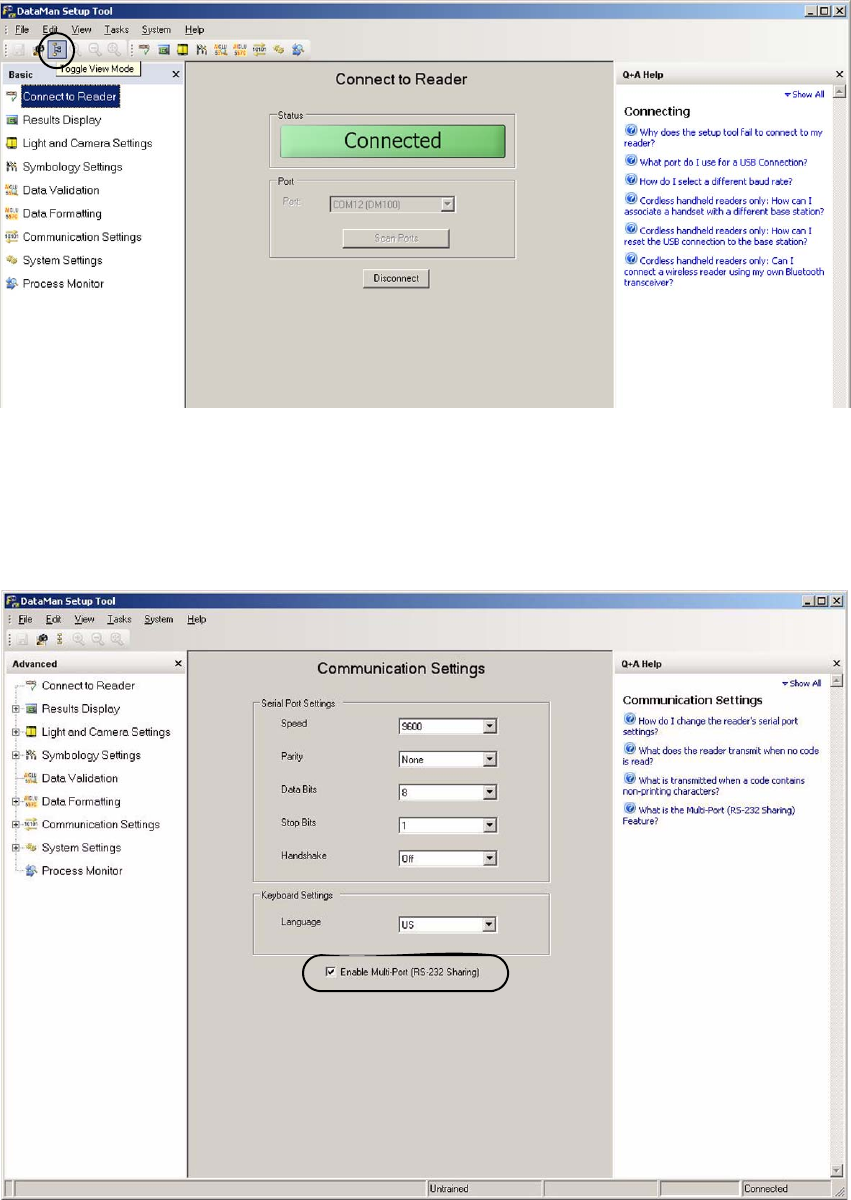Select Data Validation in Advanced tree

pyautogui.click(x=80, y=778)
